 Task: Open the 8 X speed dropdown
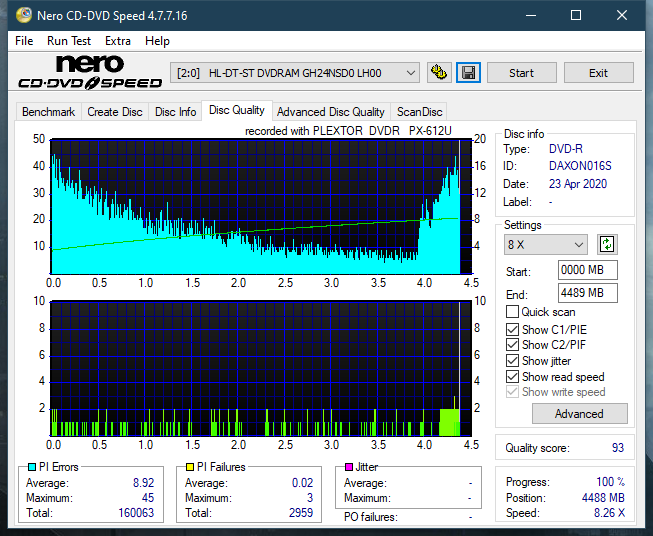pyautogui.click(x=546, y=244)
